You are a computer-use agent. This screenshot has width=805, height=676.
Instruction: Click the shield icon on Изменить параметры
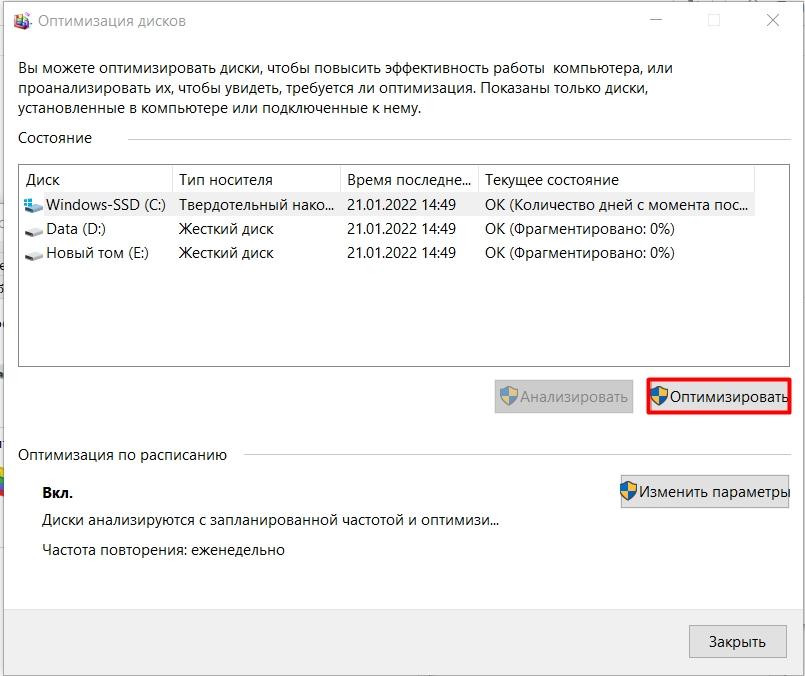[x=628, y=491]
